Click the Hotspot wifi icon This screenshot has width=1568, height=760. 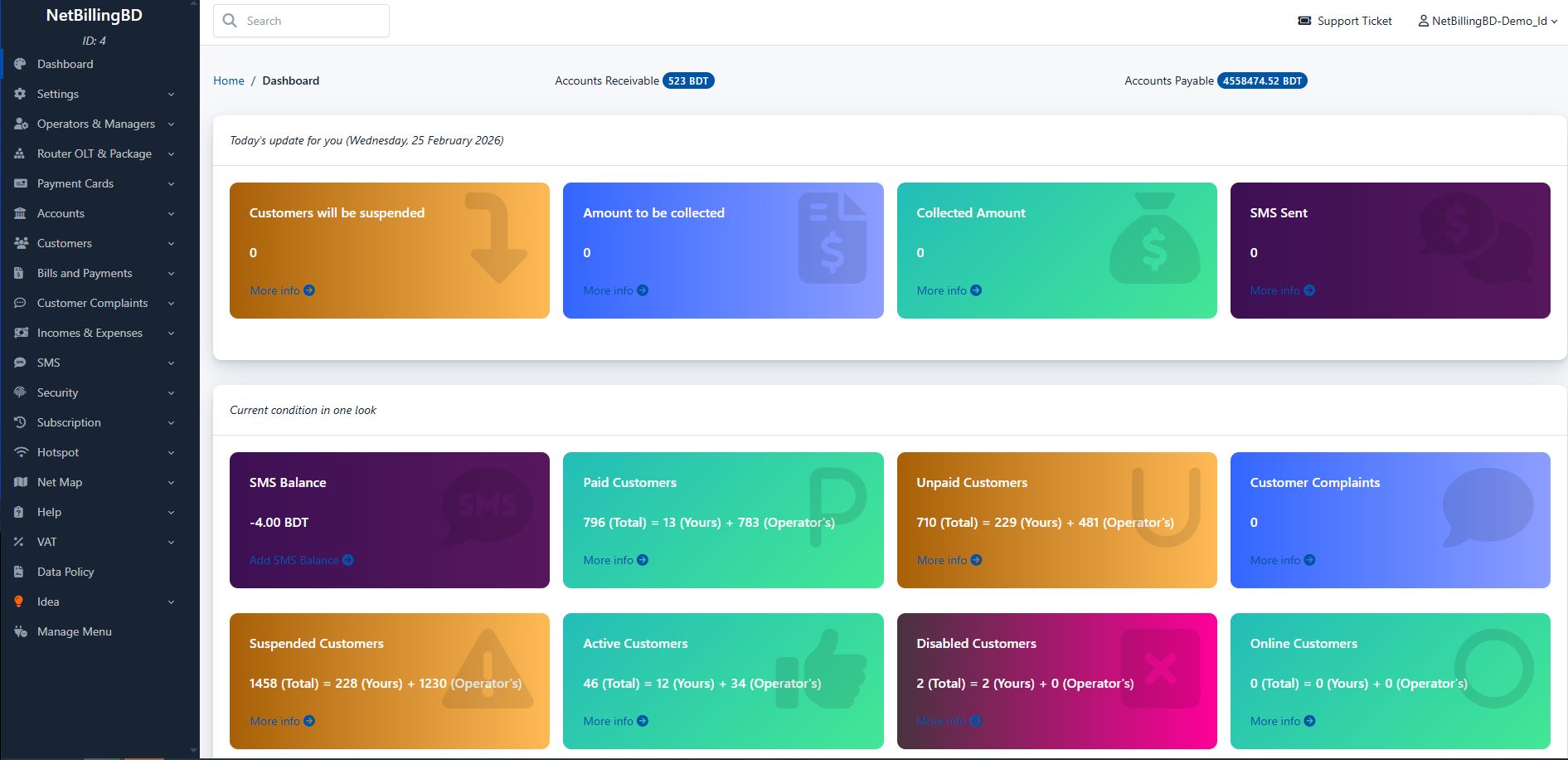(x=20, y=452)
